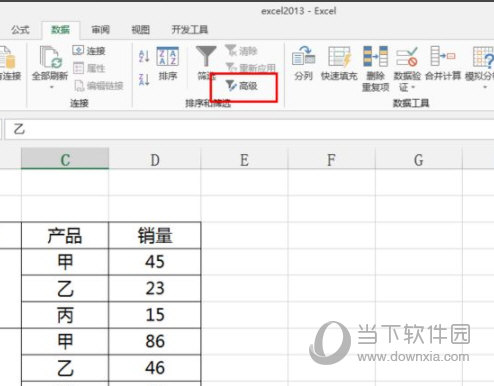
Task: Select the 丙 product cell
Action: (65, 315)
